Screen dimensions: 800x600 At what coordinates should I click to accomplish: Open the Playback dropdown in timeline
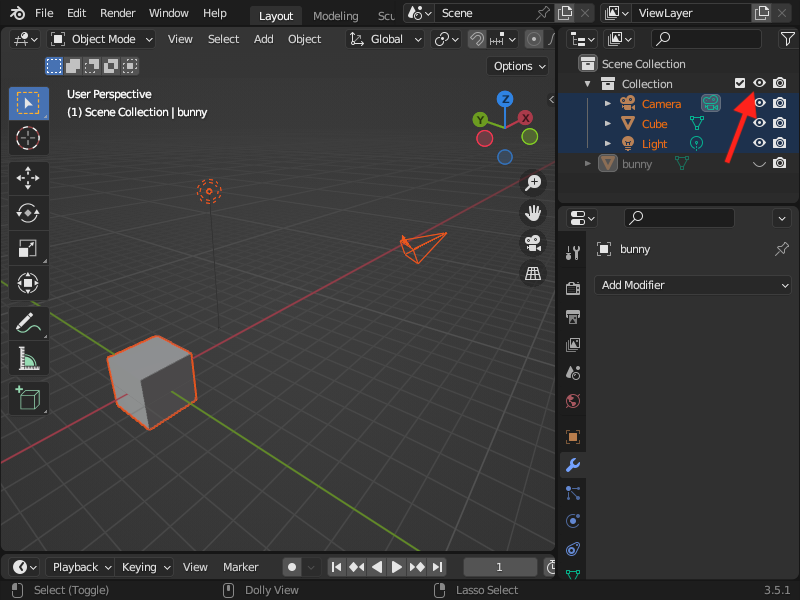pyautogui.click(x=80, y=567)
